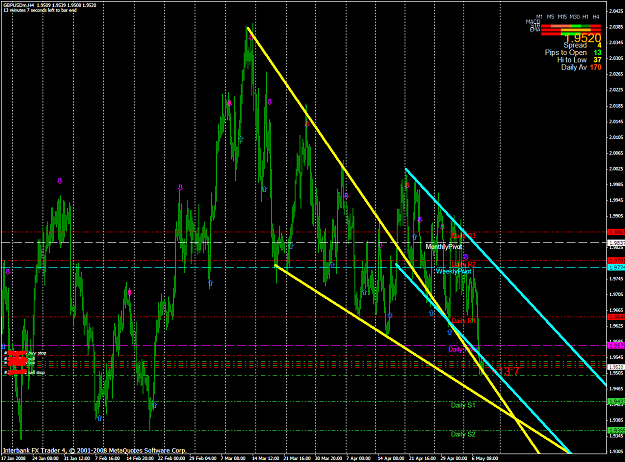Click the cyan WeeklyPivot price tag on the axis
The width and height of the screenshot is (625, 462).
(616, 267)
